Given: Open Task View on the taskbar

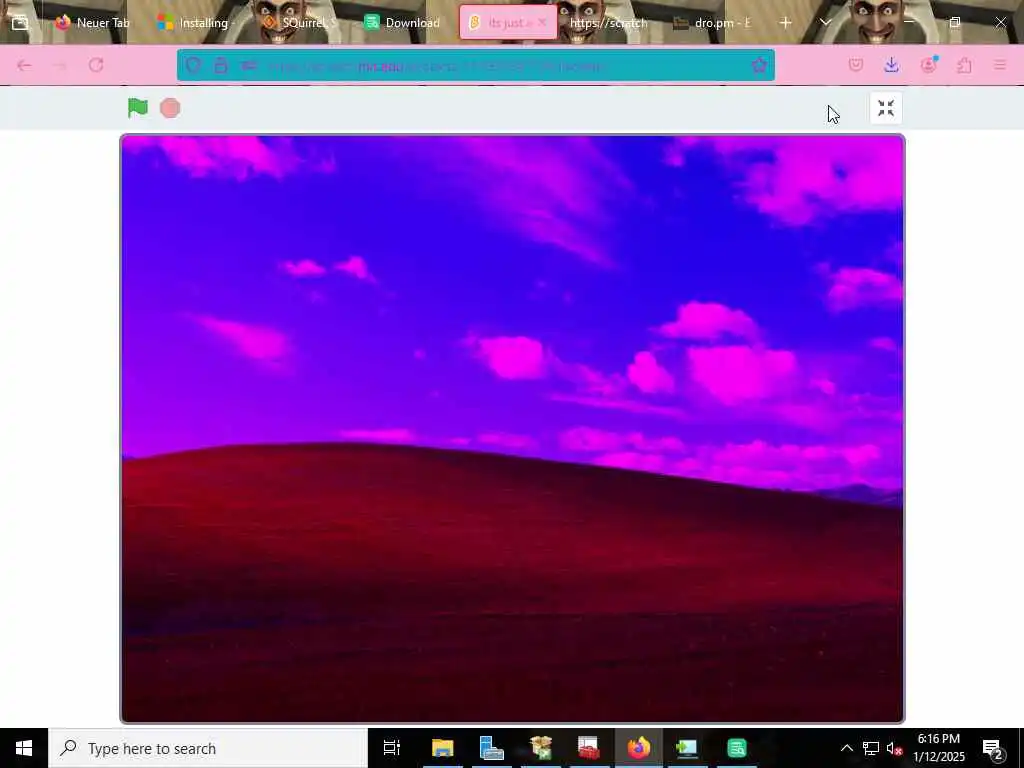Looking at the screenshot, I should click(391, 748).
